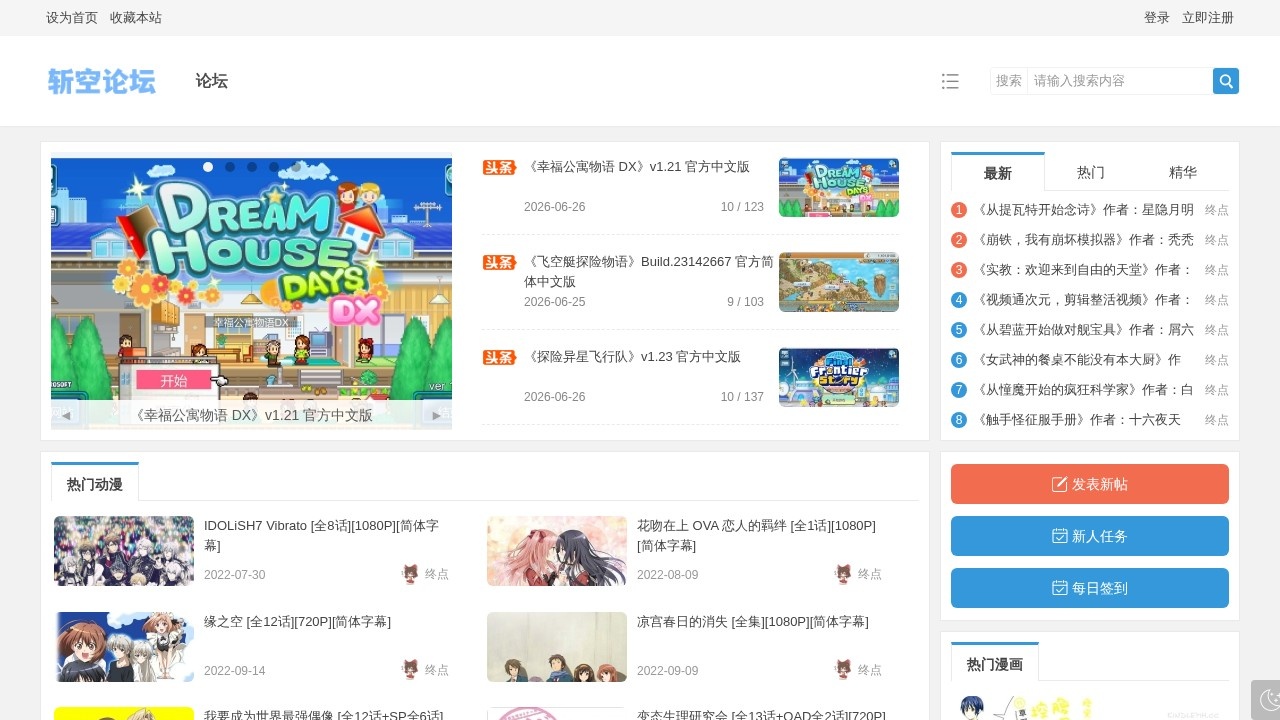Open the 缘之空 anime thumbnail

pyautogui.click(x=124, y=647)
